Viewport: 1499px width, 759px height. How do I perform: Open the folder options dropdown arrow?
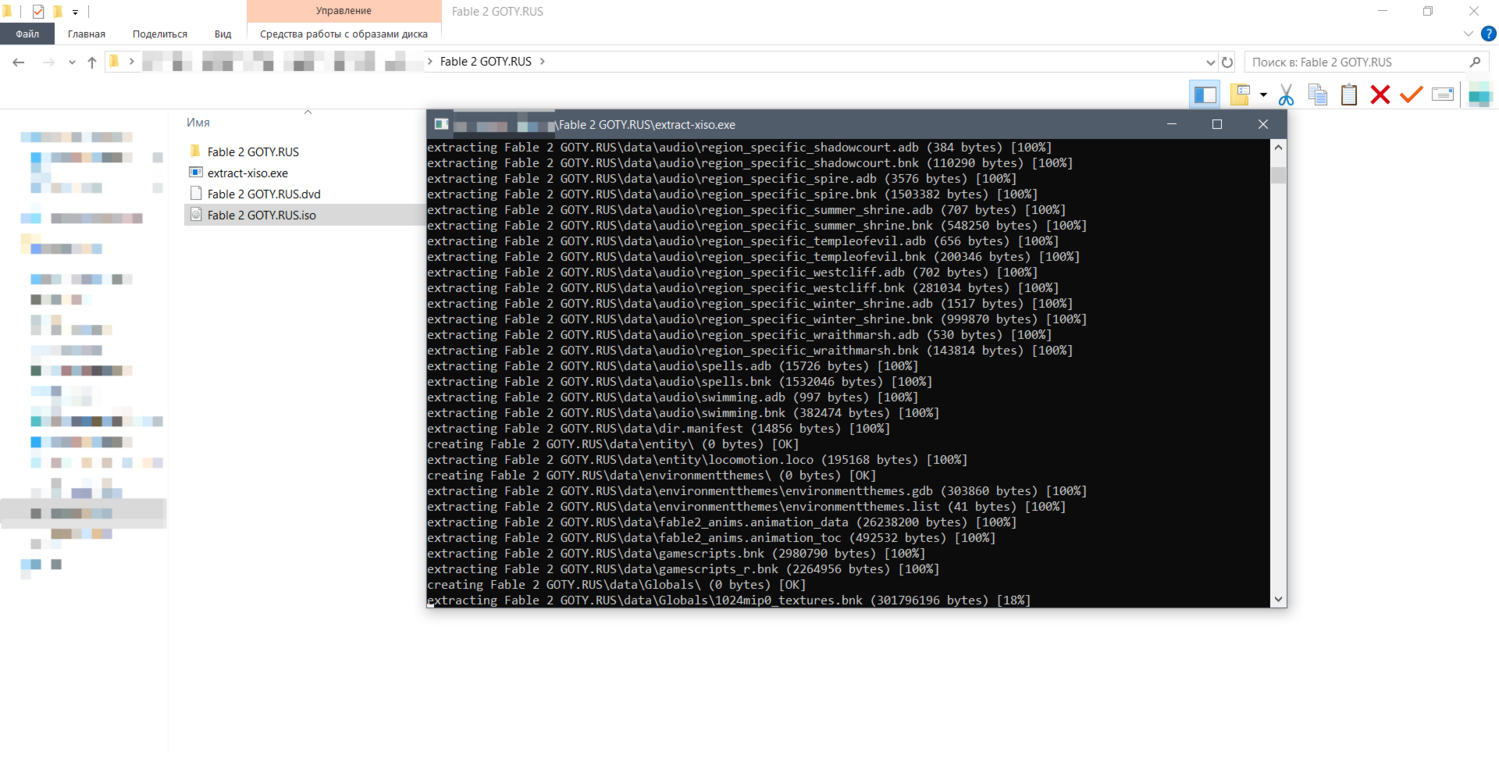[1263, 96]
